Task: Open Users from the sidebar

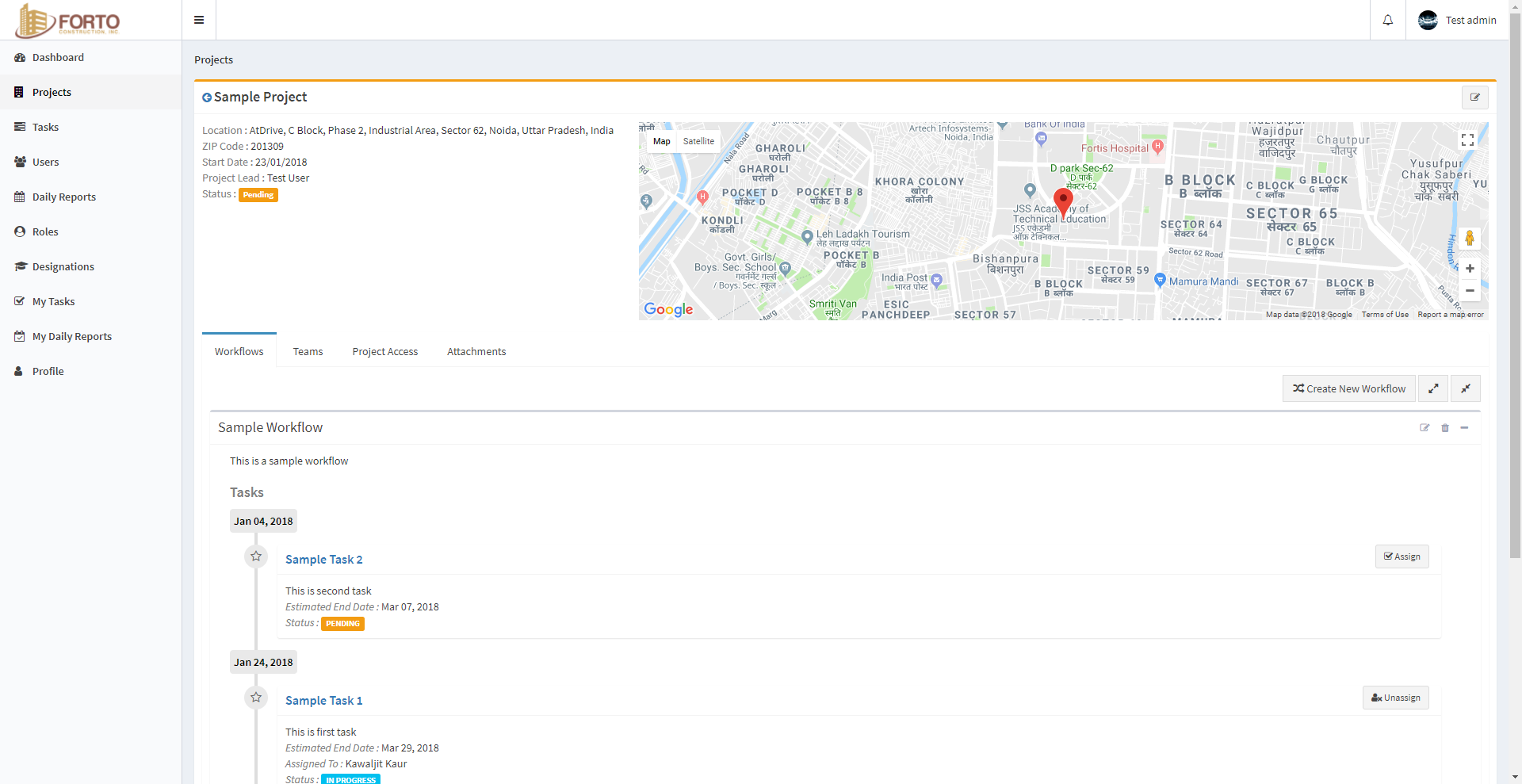Action: click(x=90, y=162)
